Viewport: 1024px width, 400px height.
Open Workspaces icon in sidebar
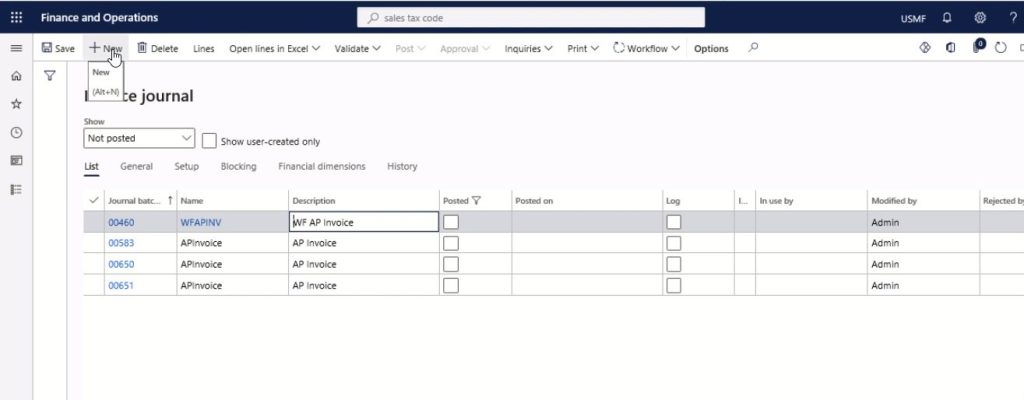16,160
